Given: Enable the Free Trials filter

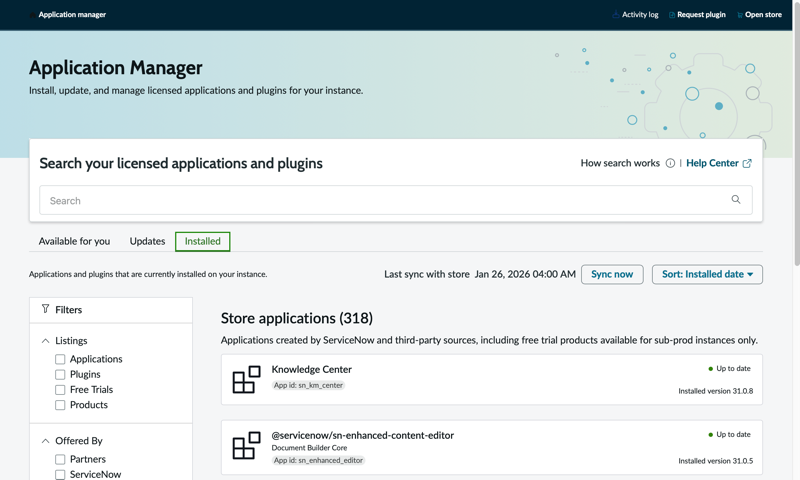Looking at the screenshot, I should coord(60,390).
